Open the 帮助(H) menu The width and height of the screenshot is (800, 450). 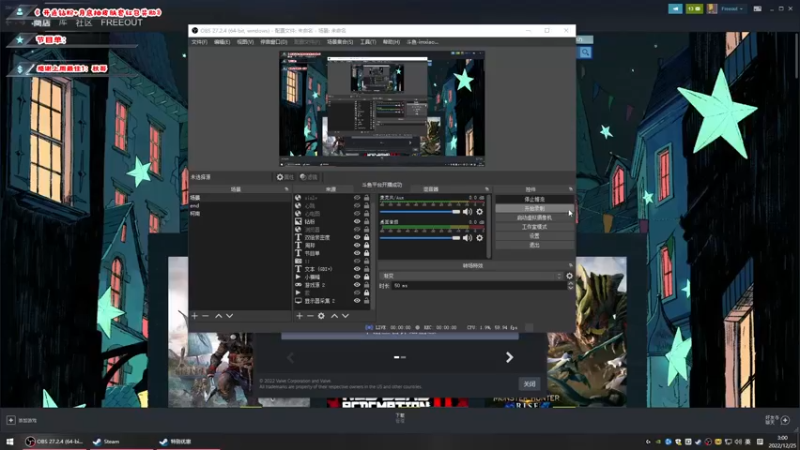[391, 42]
